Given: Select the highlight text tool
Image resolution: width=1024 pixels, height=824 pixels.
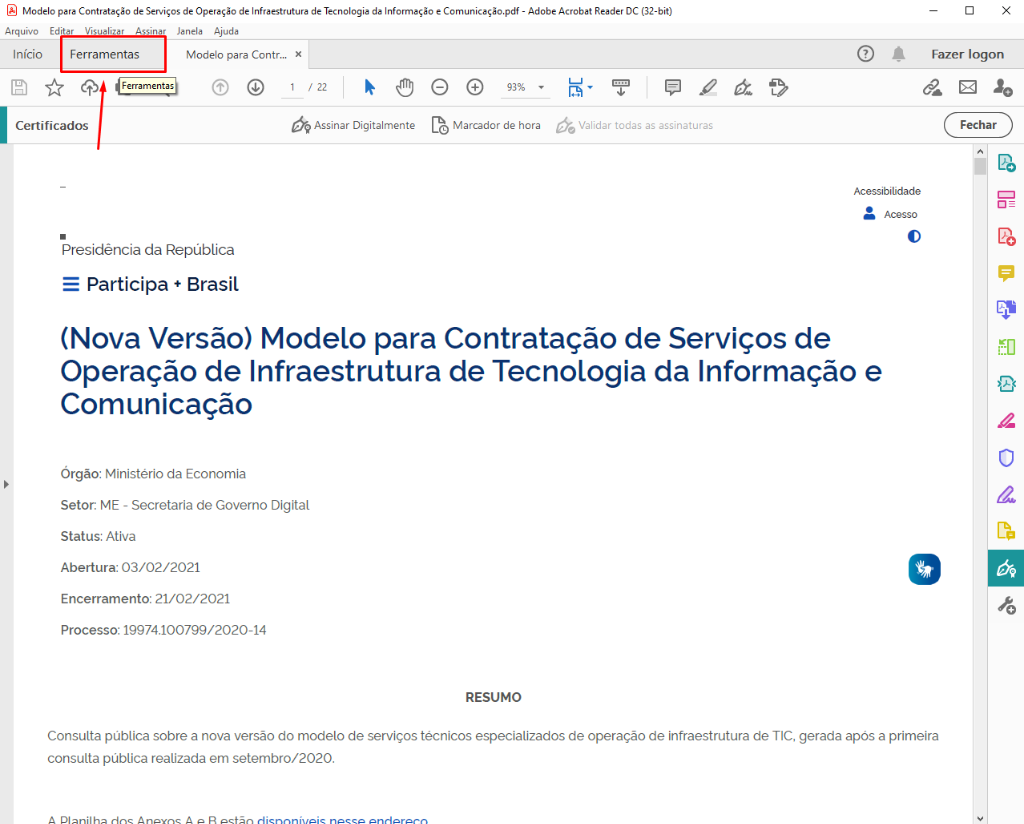Looking at the screenshot, I should tap(708, 88).
